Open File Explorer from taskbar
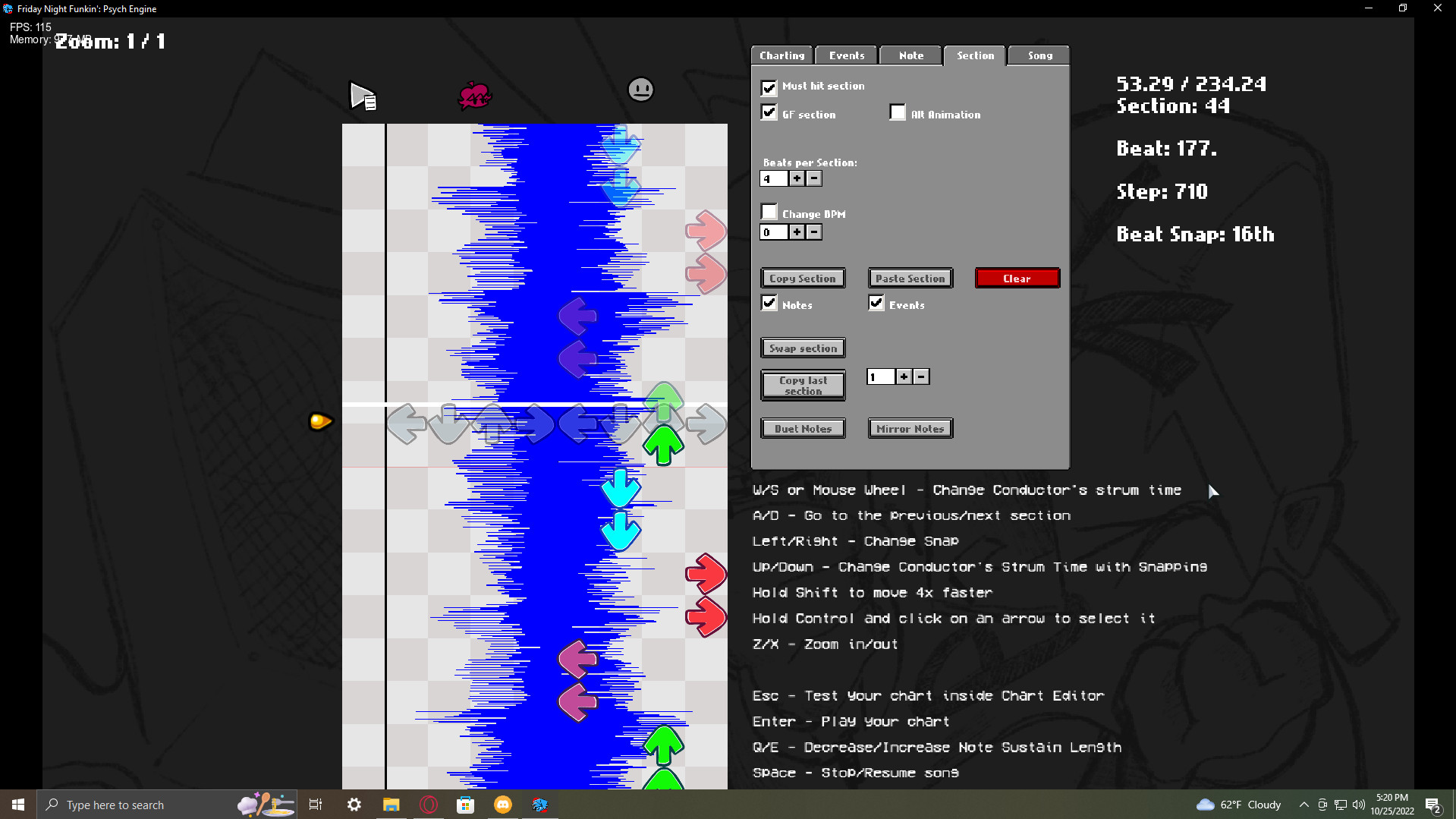The height and width of the screenshot is (819, 1456). point(392,805)
